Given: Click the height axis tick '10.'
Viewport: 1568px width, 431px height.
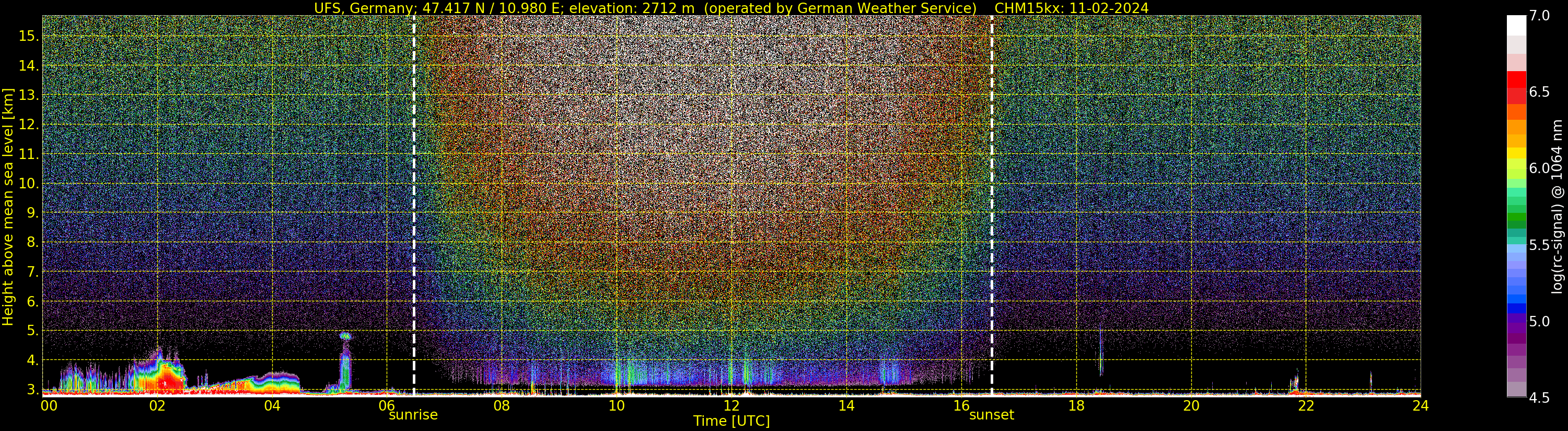Looking at the screenshot, I should [29, 184].
